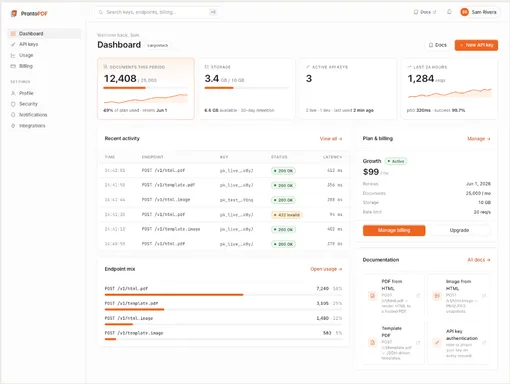Follow All docs link in Documentation
This screenshot has height=384, width=510.
pyautogui.click(x=479, y=260)
